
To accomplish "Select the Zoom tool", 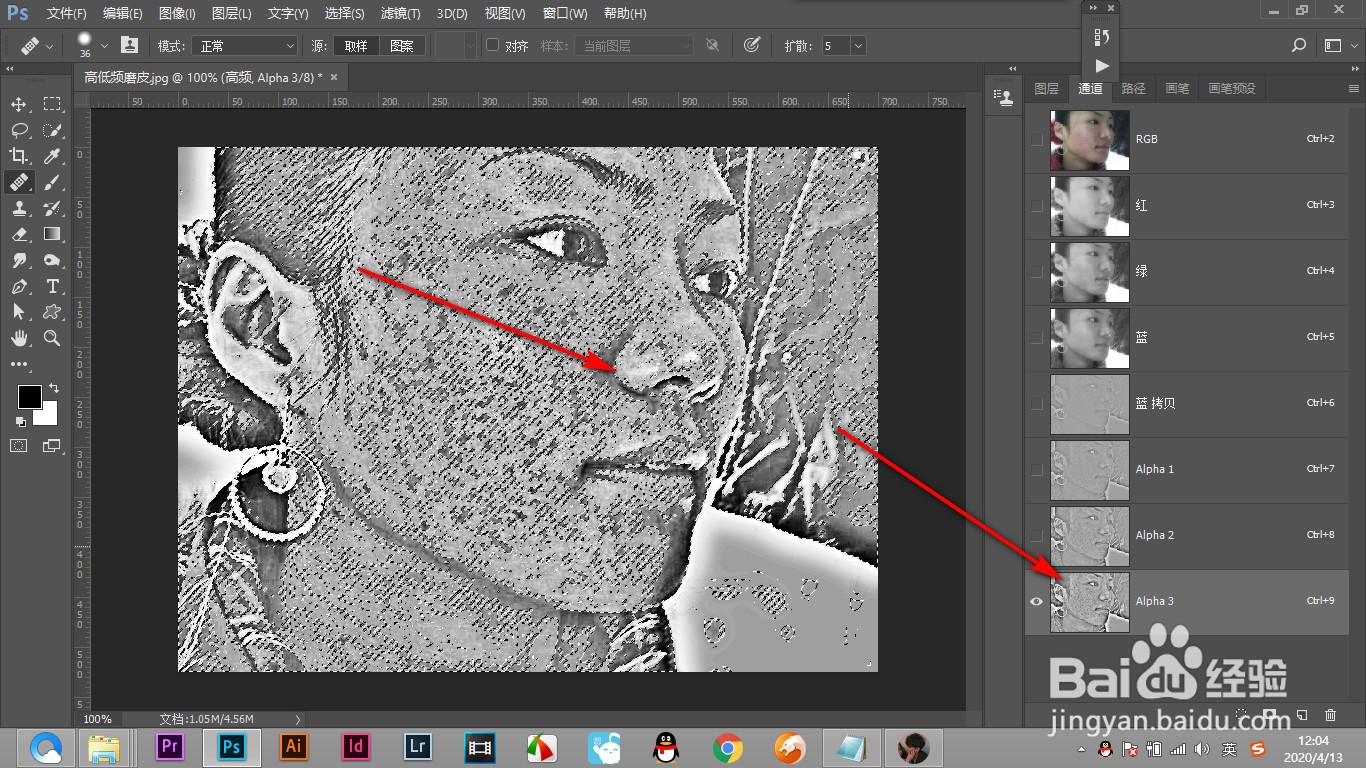I will [x=52, y=338].
